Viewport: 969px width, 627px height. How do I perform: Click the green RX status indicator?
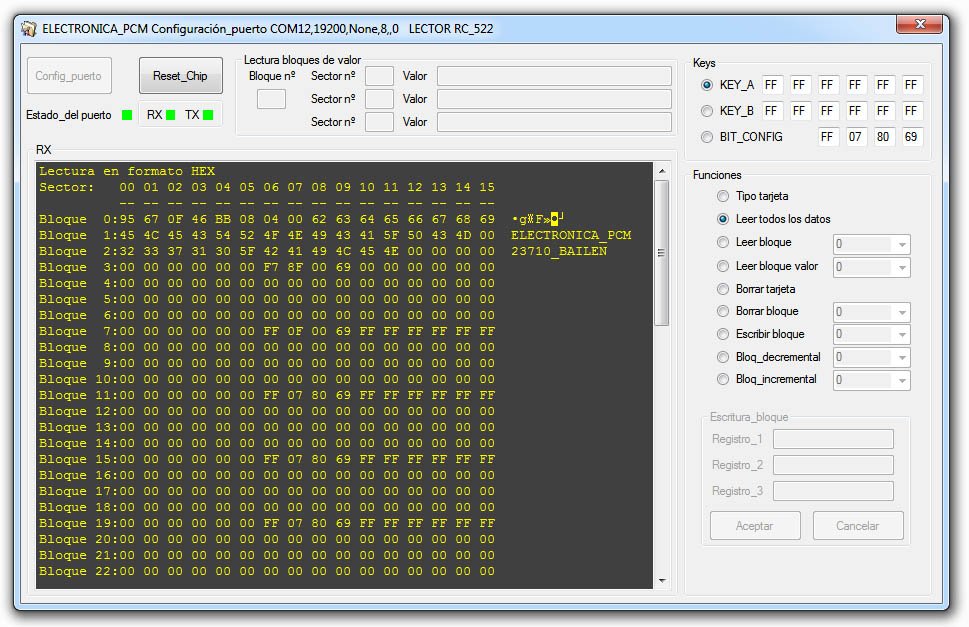click(171, 115)
